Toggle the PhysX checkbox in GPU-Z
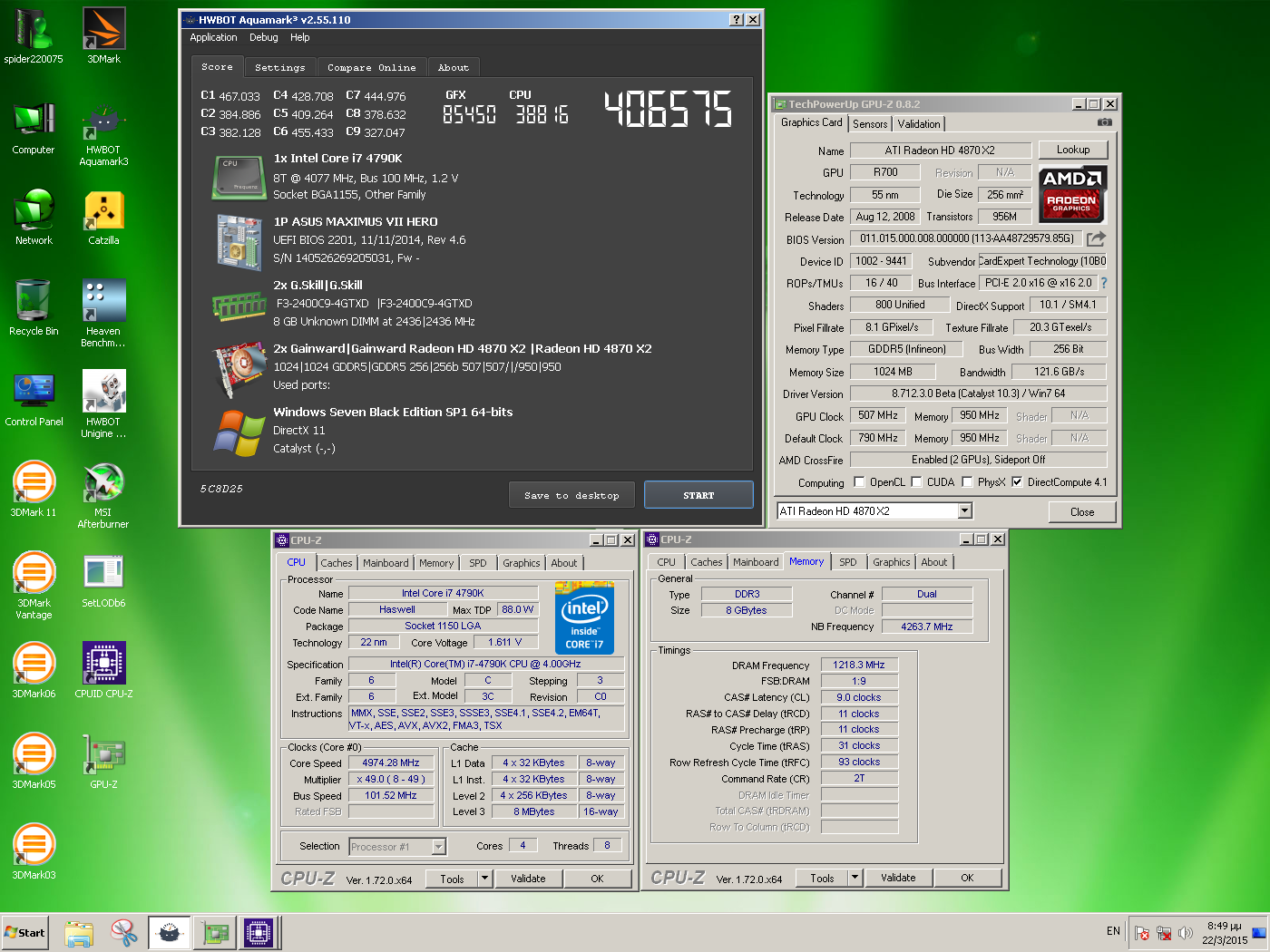Viewport: 1270px width, 952px height. 967,482
